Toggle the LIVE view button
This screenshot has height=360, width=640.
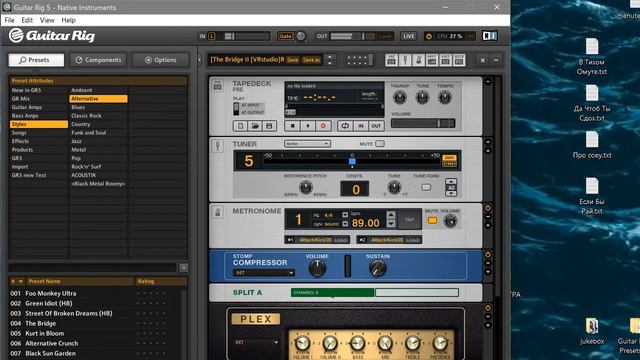[409, 36]
